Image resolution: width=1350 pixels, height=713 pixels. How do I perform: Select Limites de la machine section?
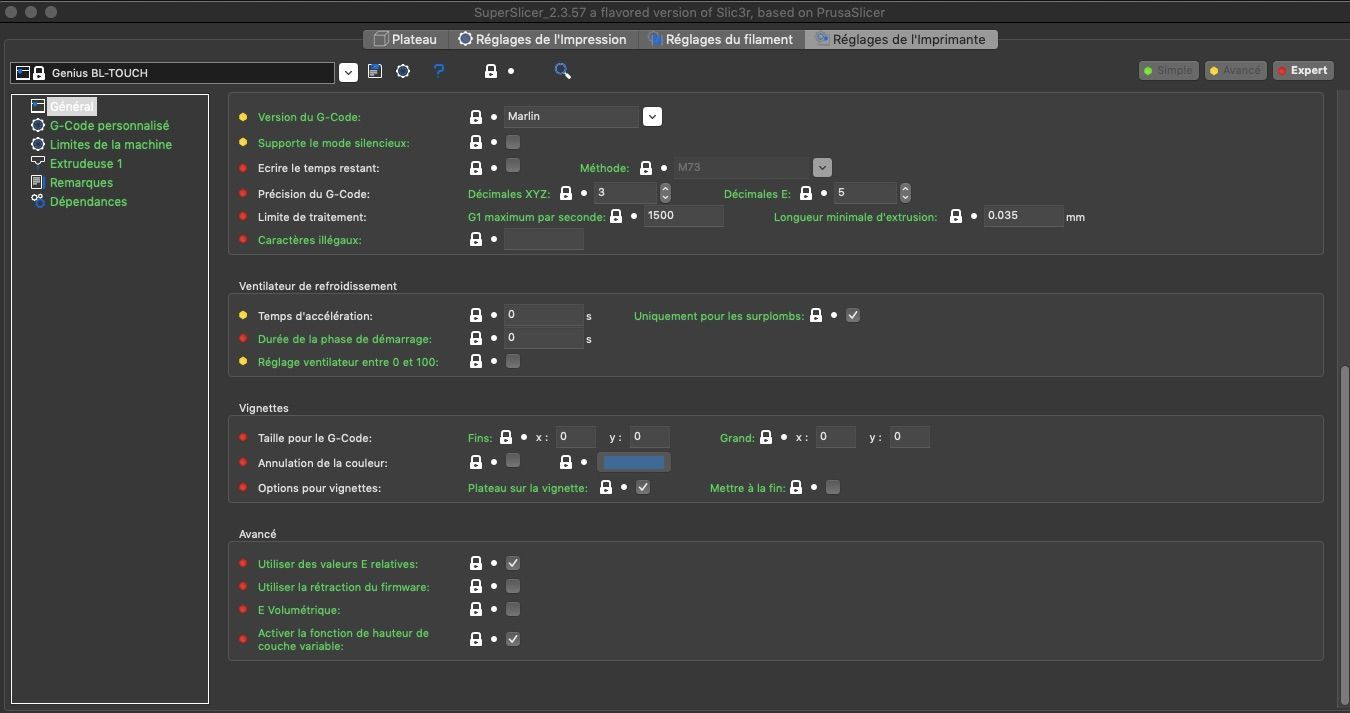[x=111, y=145]
